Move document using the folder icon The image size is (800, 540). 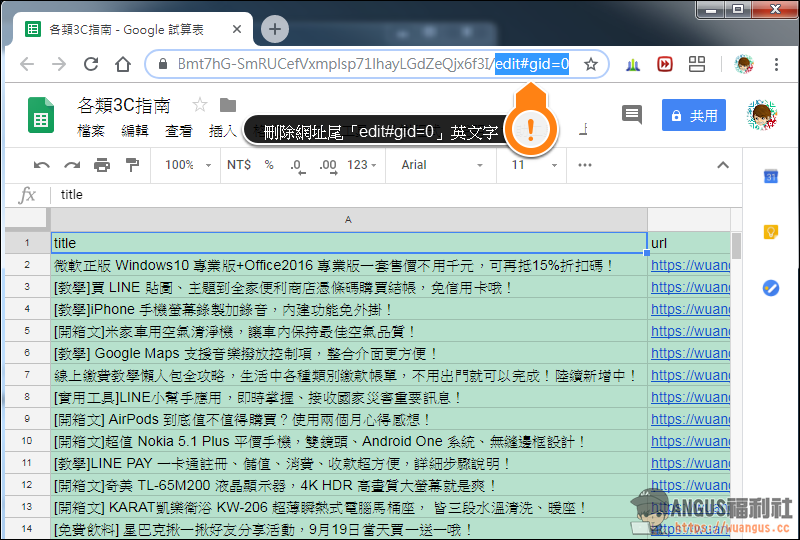228,105
